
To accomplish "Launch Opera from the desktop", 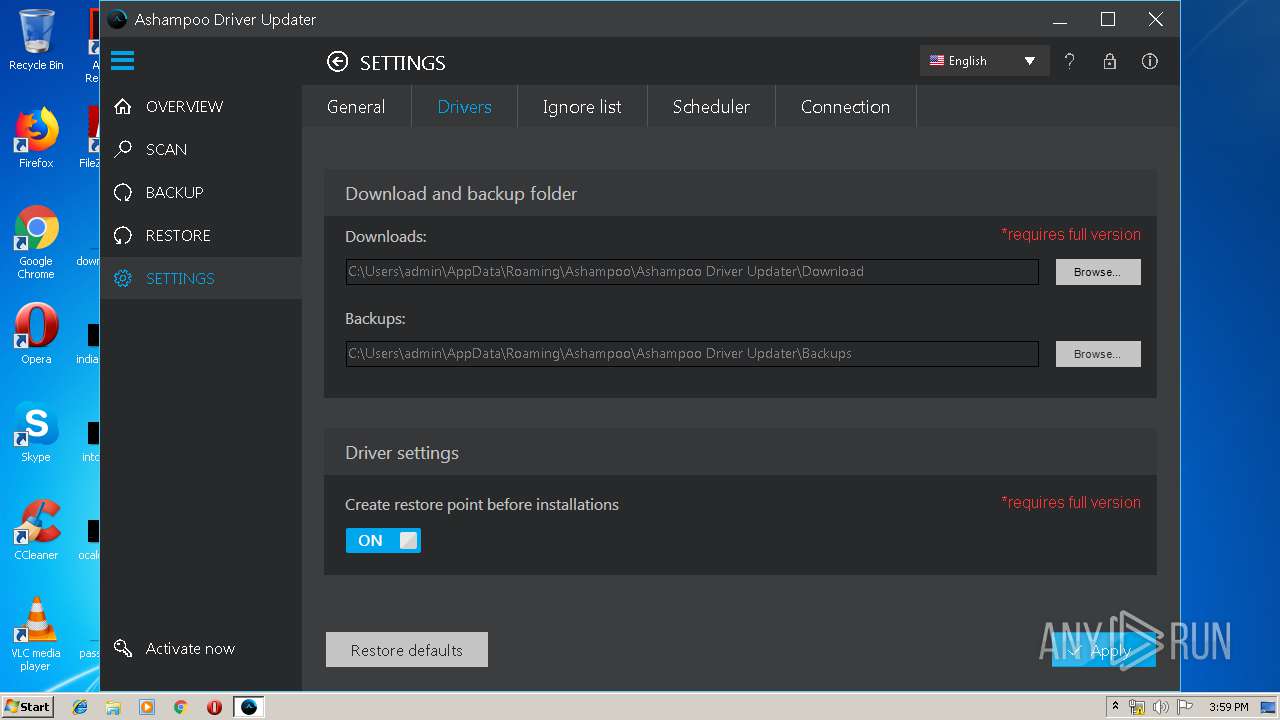I will (x=36, y=334).
